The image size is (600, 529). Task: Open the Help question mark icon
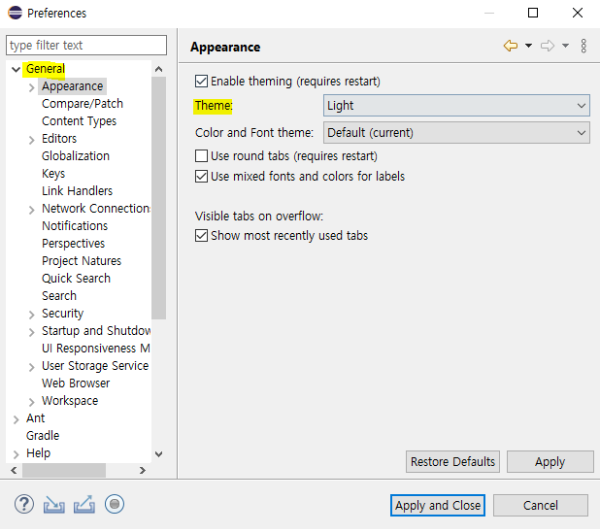(x=24, y=504)
